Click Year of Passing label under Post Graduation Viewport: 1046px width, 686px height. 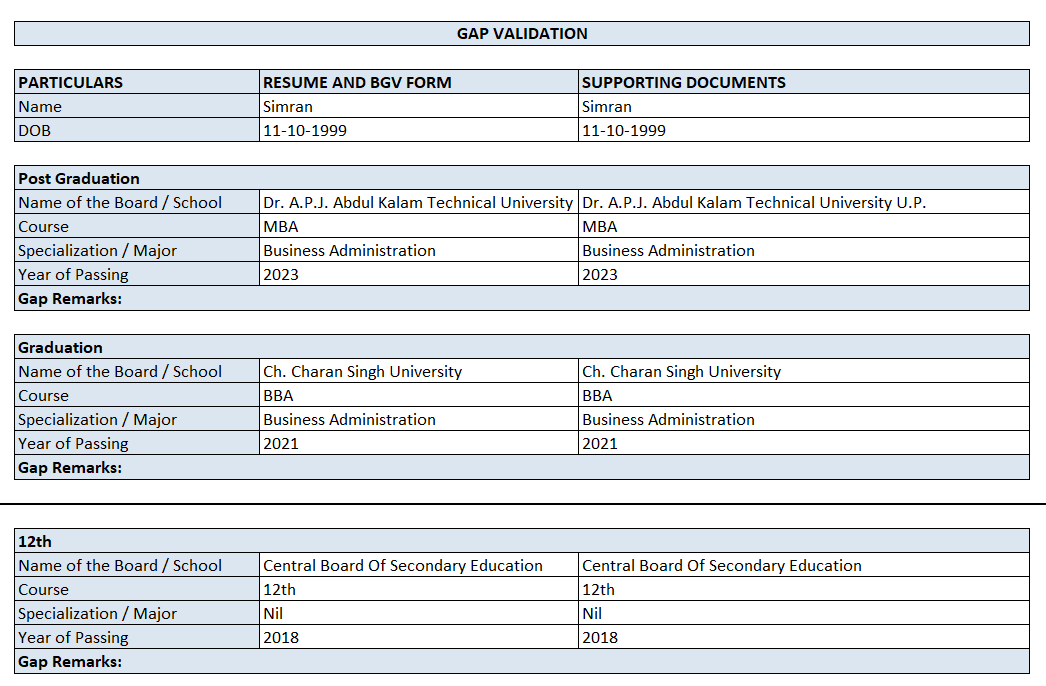click(137, 274)
